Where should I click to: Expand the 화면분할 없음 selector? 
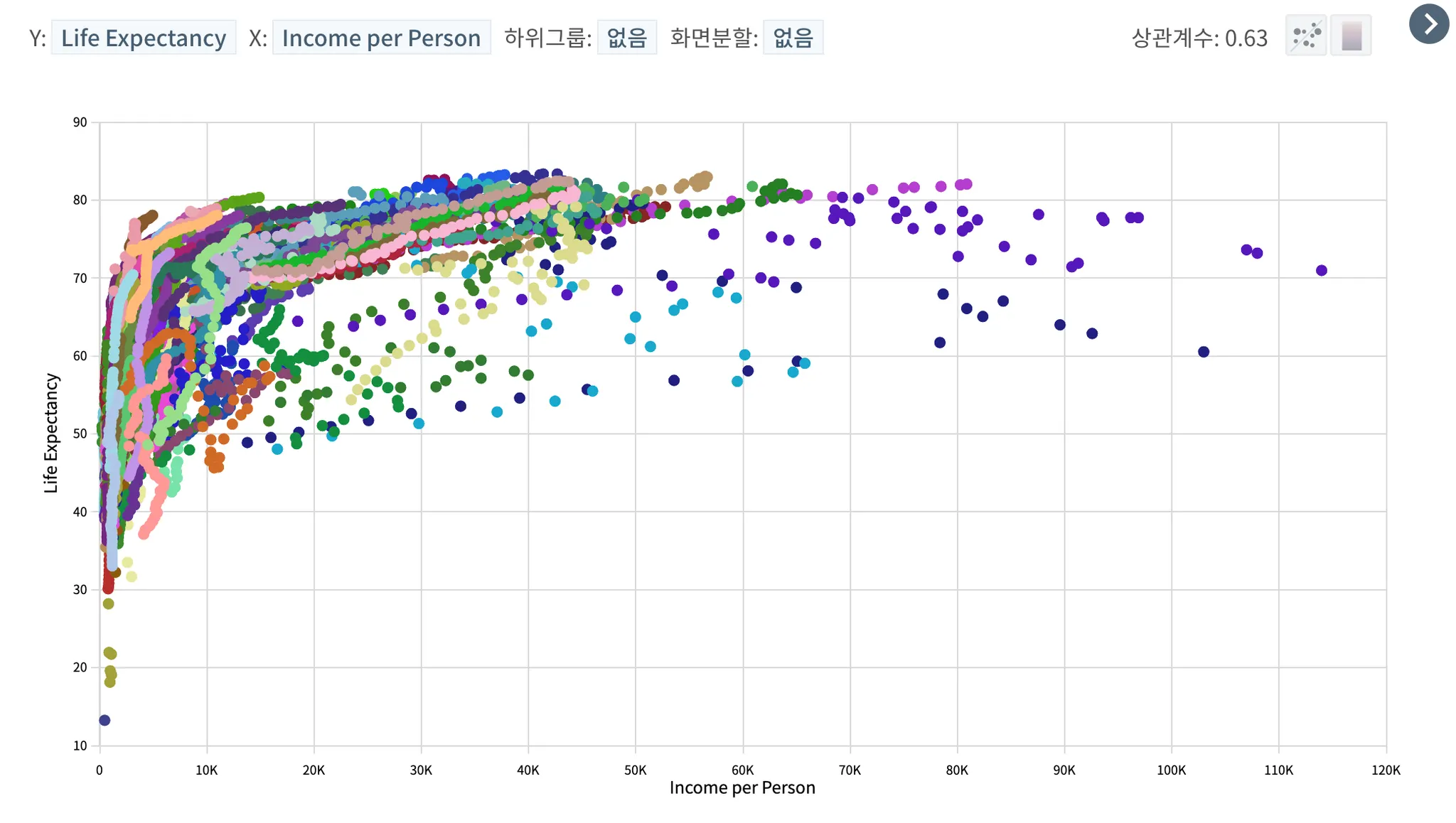[793, 38]
